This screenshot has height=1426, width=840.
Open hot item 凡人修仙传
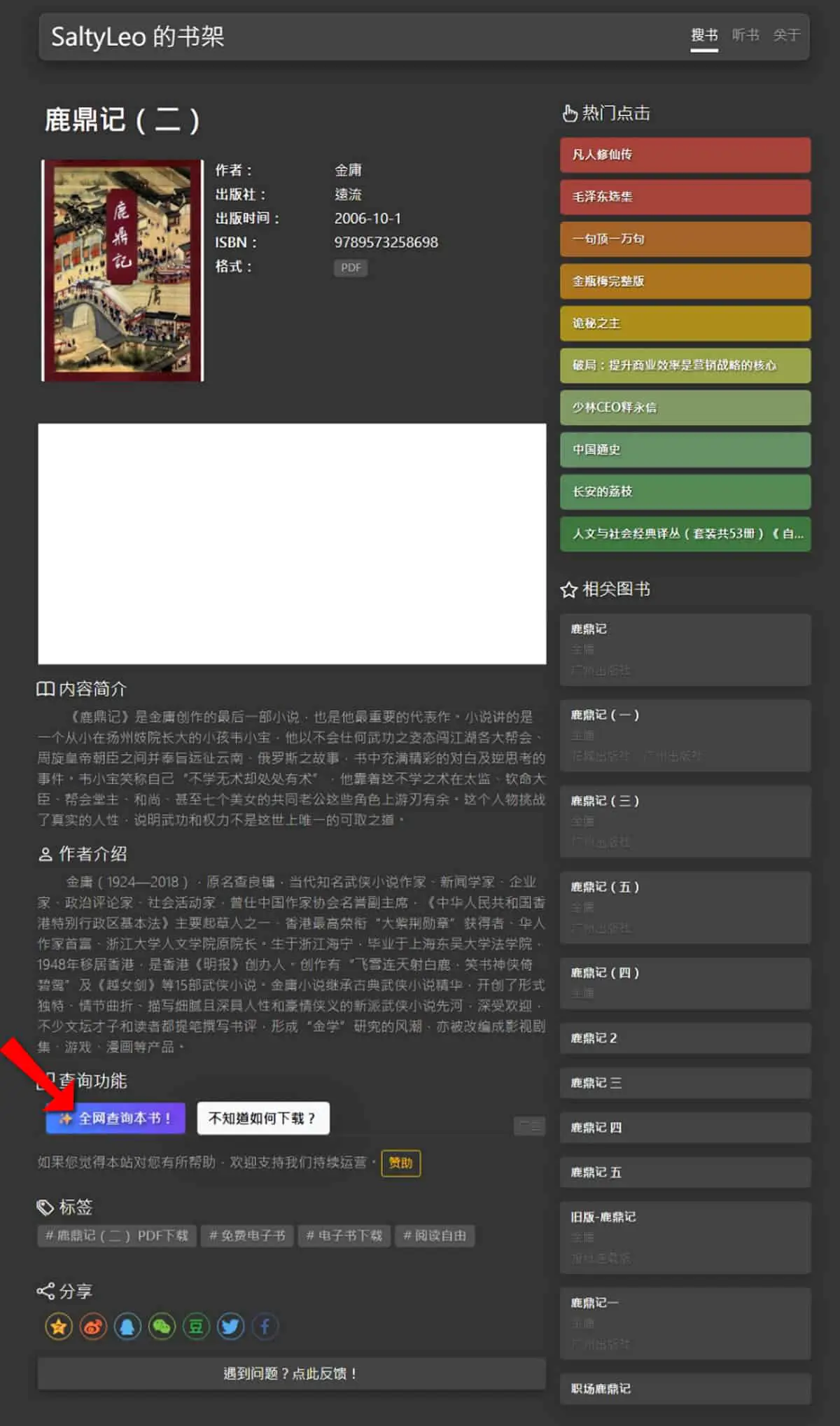[x=685, y=155]
